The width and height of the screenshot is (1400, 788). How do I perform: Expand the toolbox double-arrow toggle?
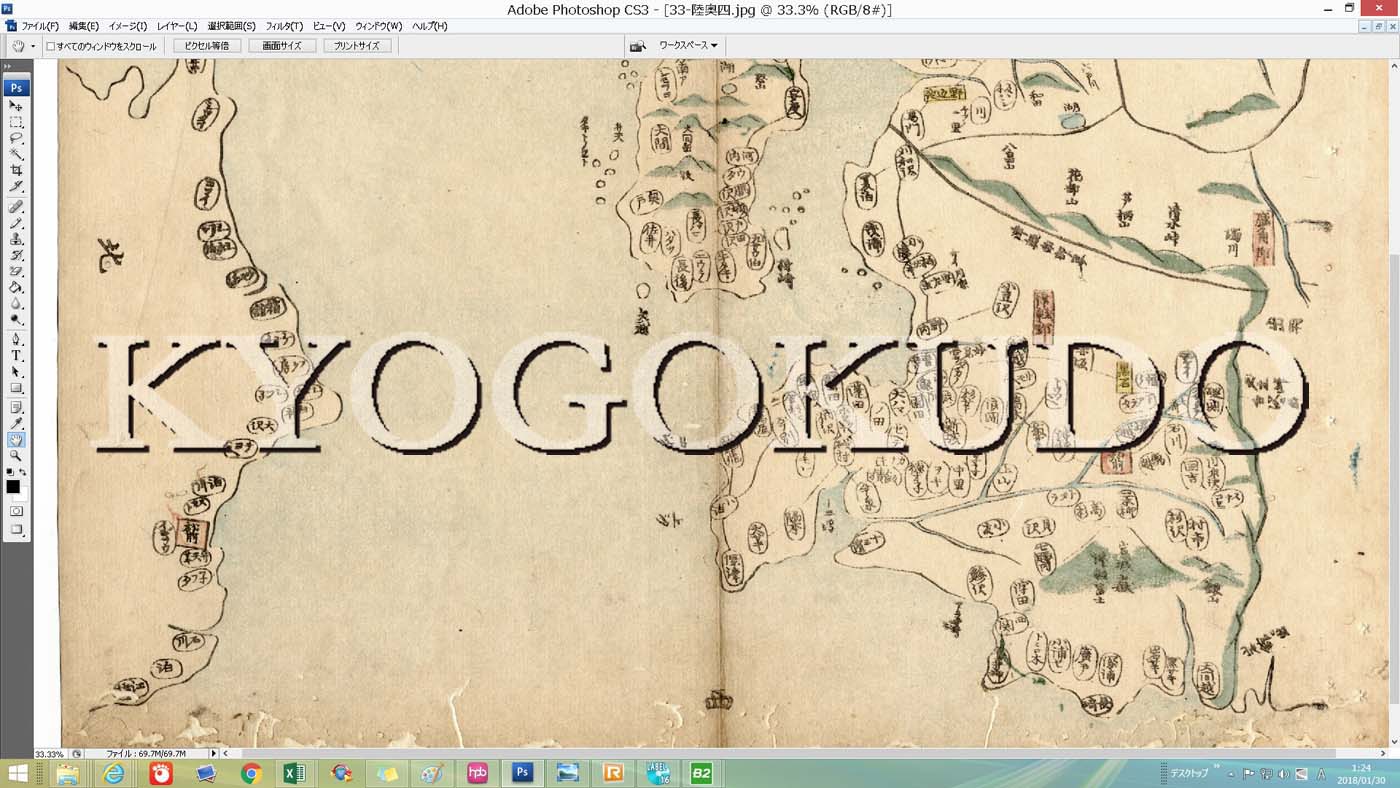pos(8,66)
